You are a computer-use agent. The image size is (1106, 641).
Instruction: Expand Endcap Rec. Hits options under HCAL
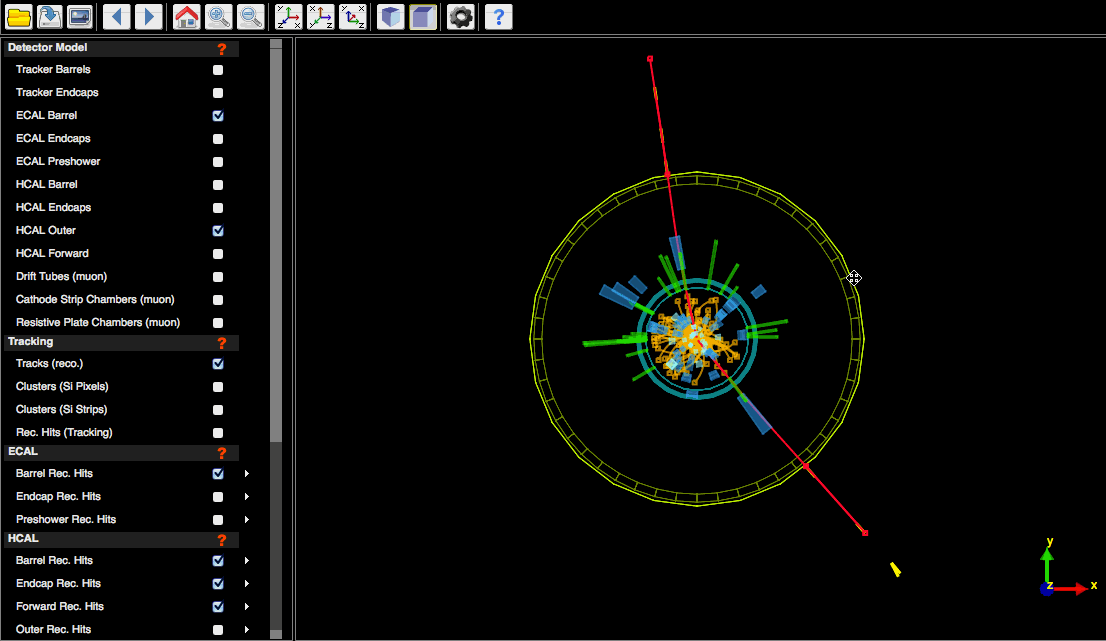(246, 583)
